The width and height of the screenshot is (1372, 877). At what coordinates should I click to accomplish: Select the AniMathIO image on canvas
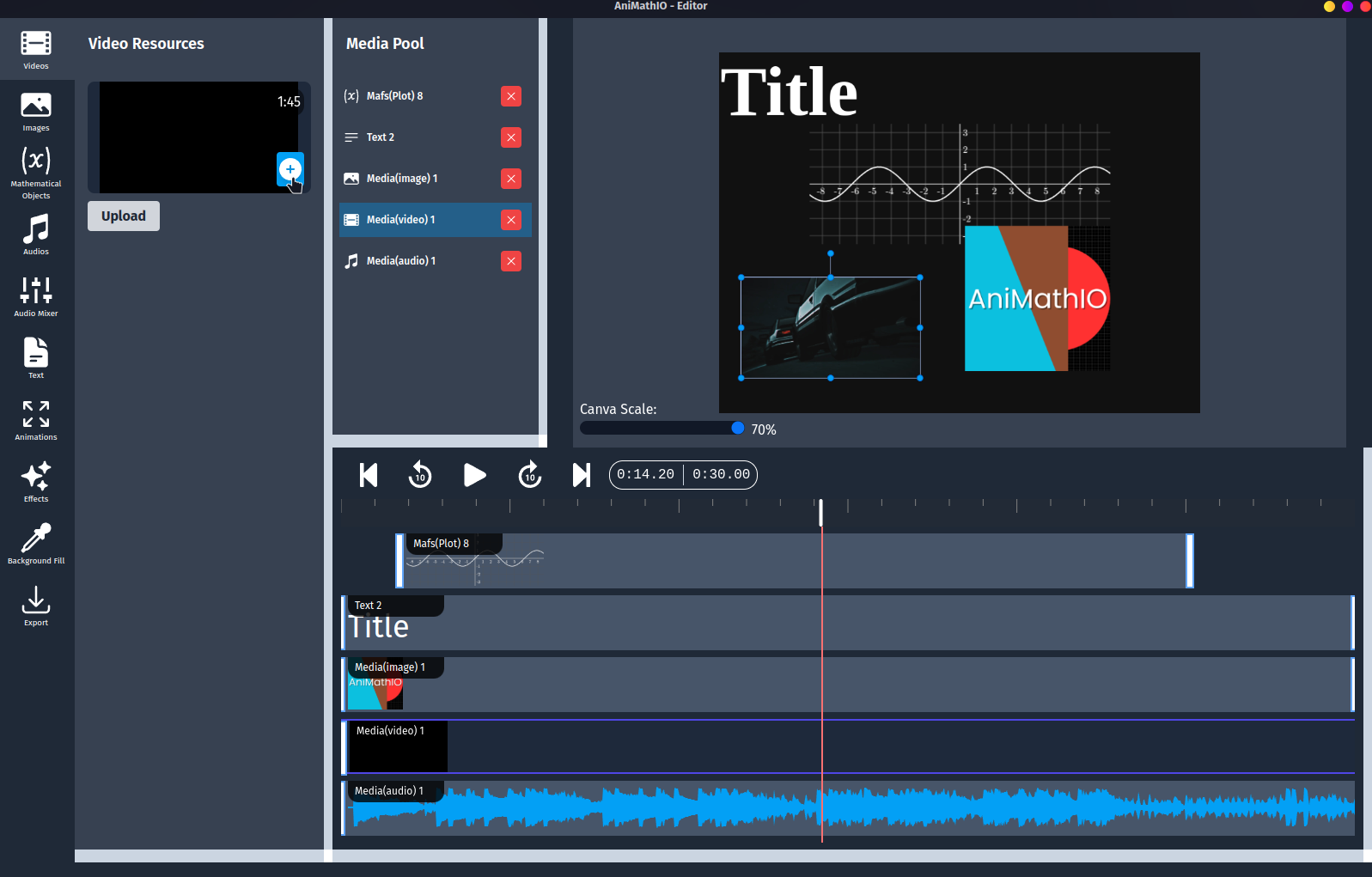pos(1038,298)
